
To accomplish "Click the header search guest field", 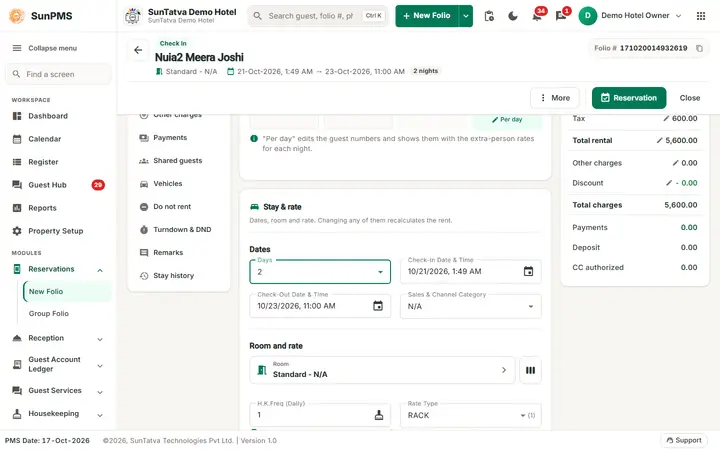I will (318, 16).
